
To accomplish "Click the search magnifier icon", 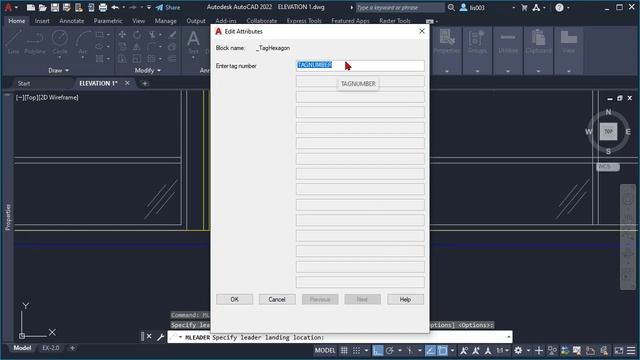I will (451, 7).
